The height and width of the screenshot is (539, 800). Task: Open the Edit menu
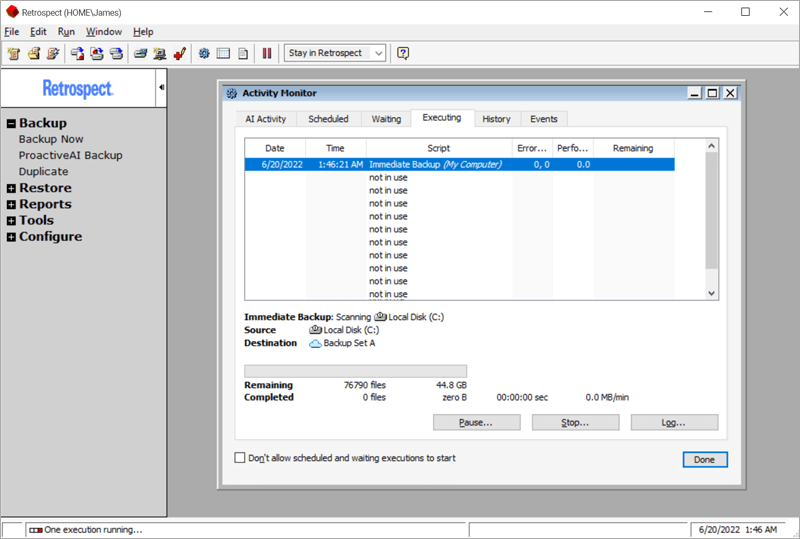(x=38, y=32)
